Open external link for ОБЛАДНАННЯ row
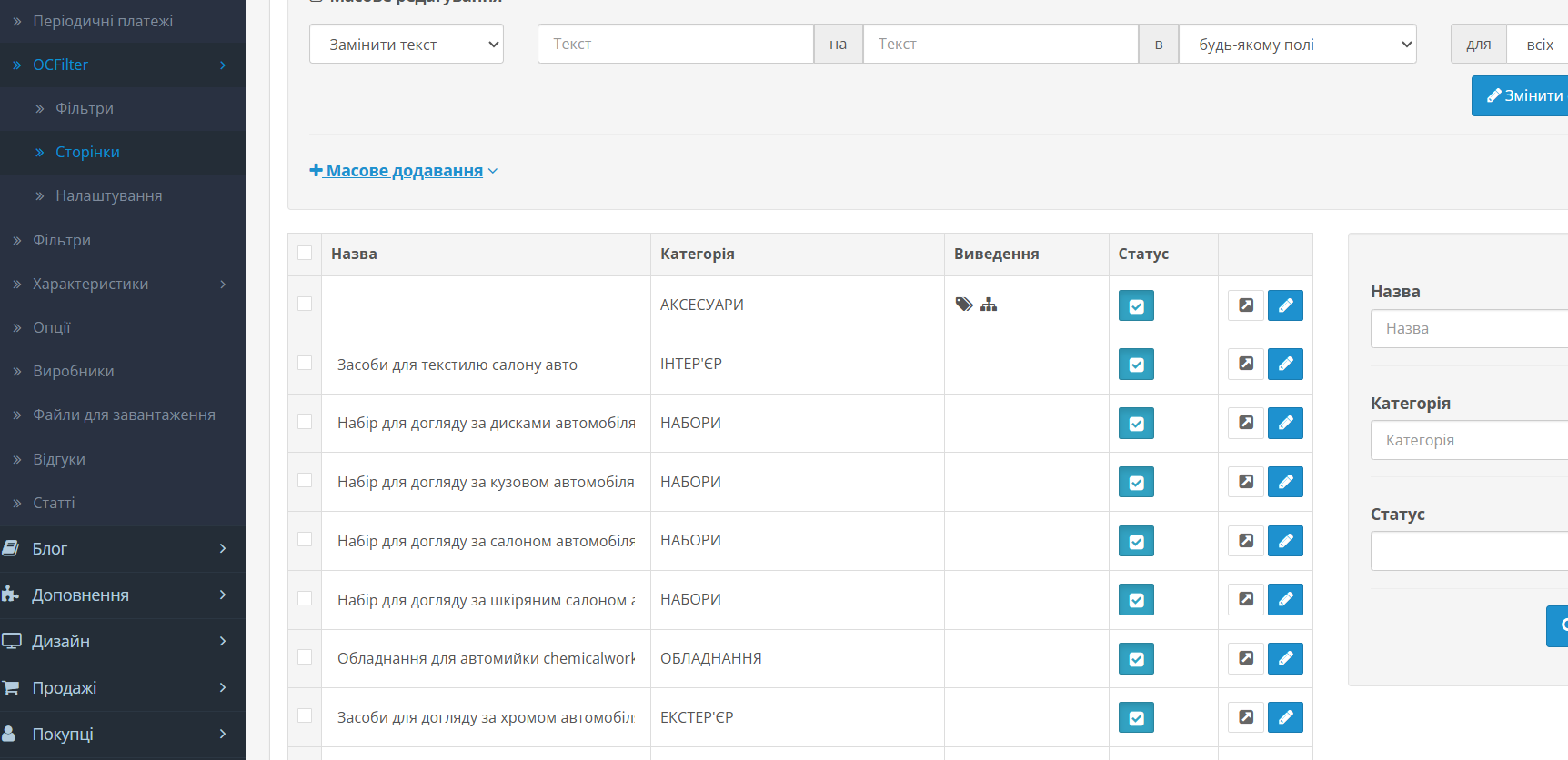The image size is (1568, 760). click(1246, 658)
